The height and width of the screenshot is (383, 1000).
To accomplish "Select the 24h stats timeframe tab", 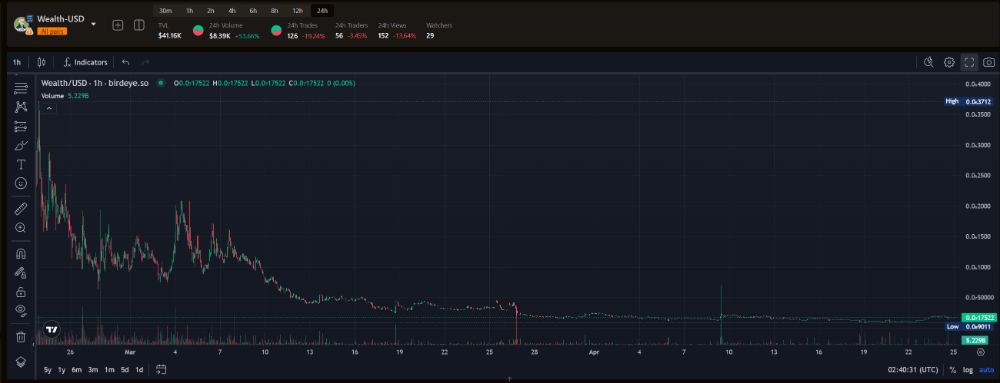I will click(x=322, y=11).
